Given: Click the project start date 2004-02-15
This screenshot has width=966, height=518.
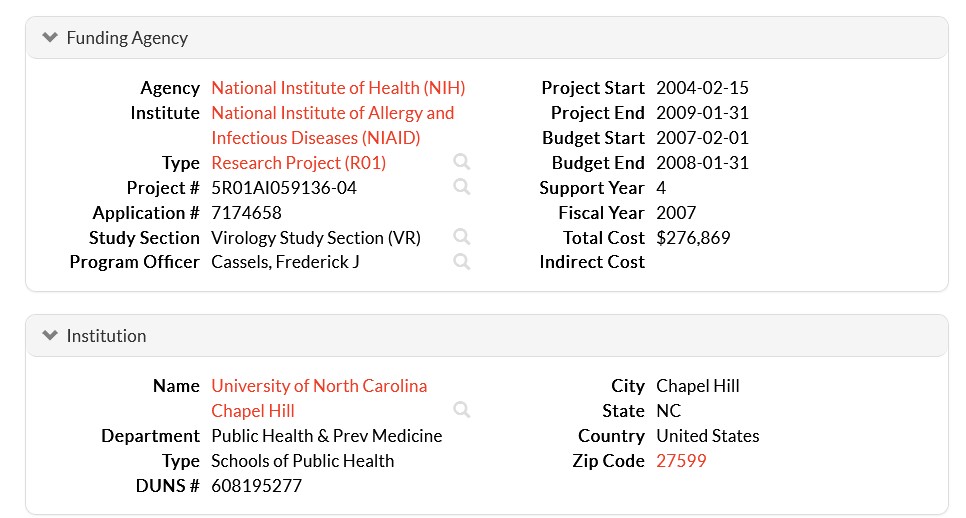Looking at the screenshot, I should pyautogui.click(x=702, y=88).
